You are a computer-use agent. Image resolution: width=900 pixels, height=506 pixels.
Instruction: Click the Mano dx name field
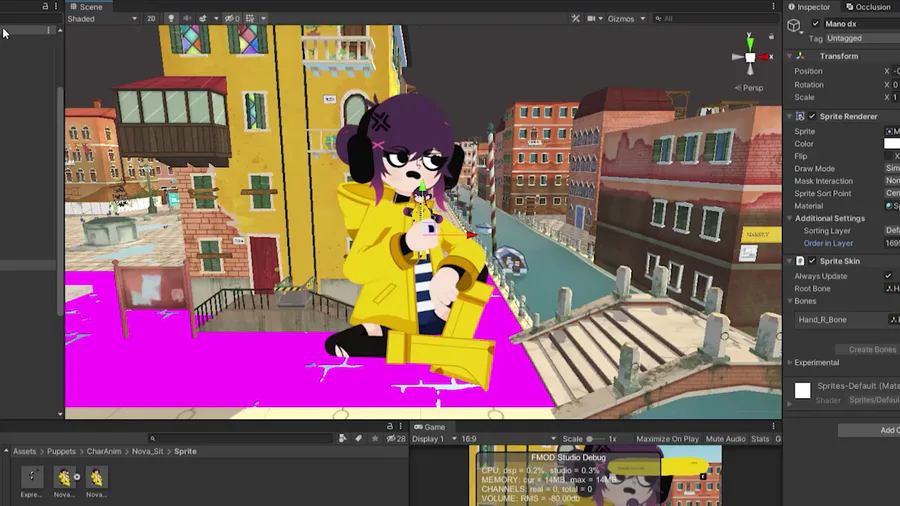(x=860, y=24)
